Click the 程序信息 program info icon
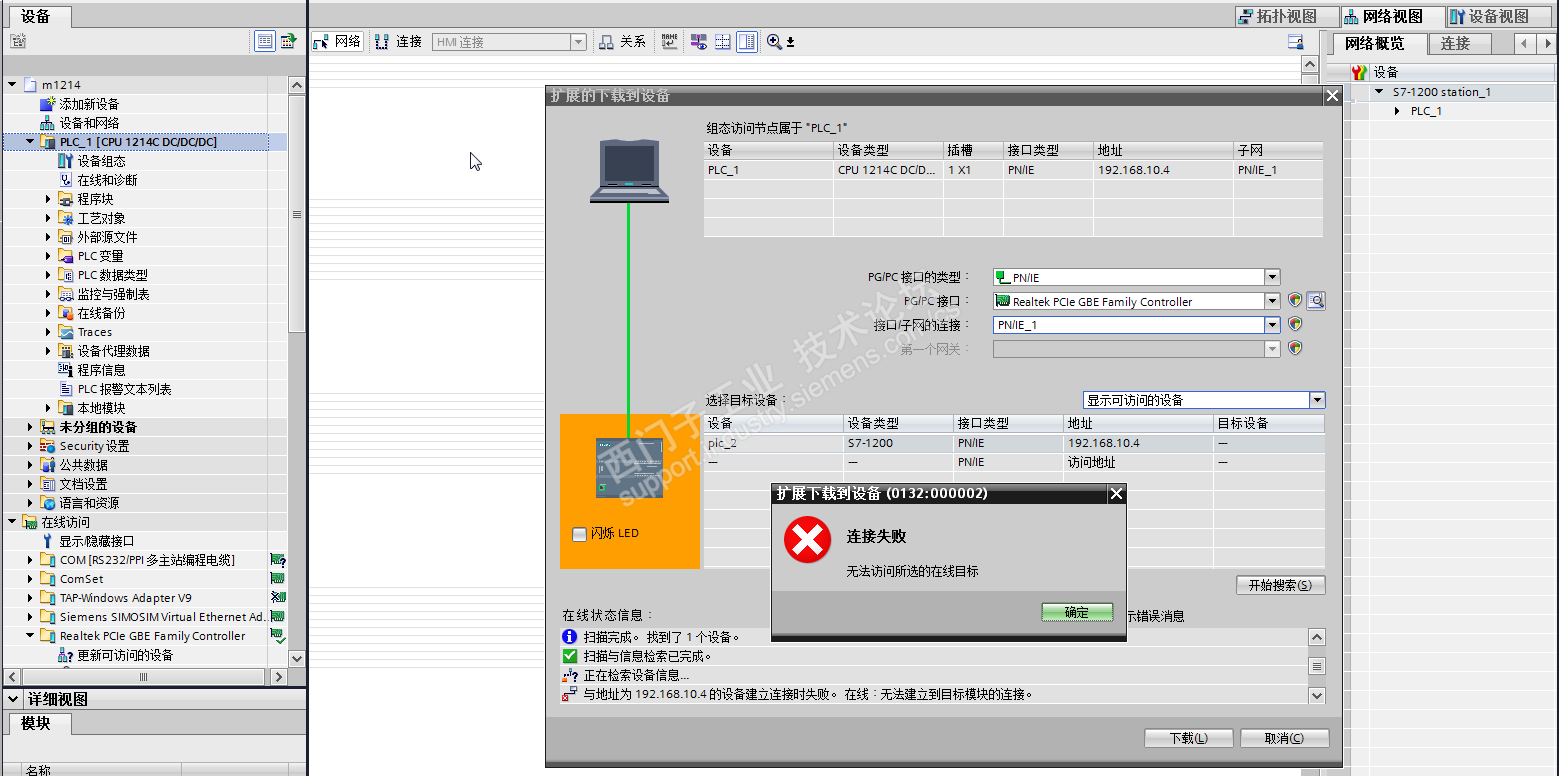This screenshot has width=1559, height=776. click(x=66, y=370)
